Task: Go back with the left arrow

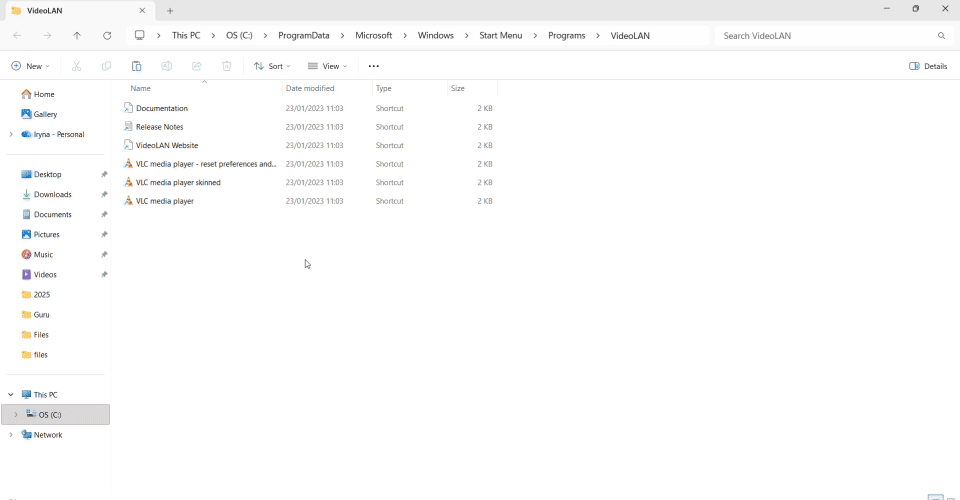Action: coord(17,35)
